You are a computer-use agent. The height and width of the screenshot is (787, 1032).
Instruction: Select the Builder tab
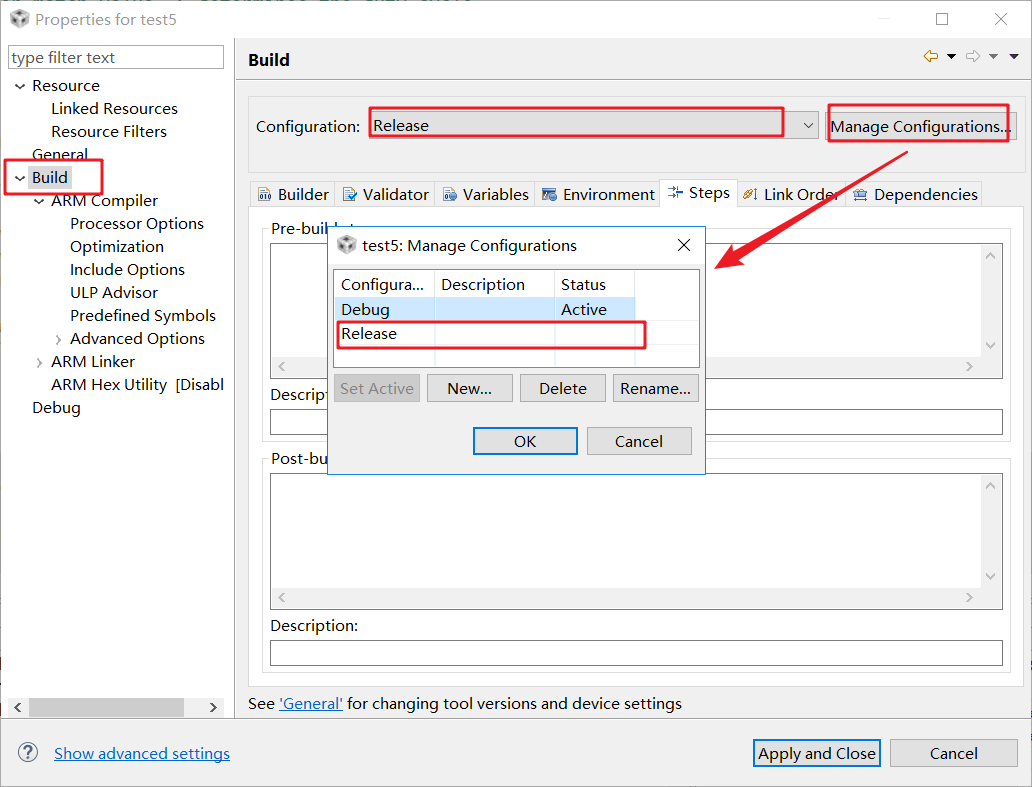(293, 194)
